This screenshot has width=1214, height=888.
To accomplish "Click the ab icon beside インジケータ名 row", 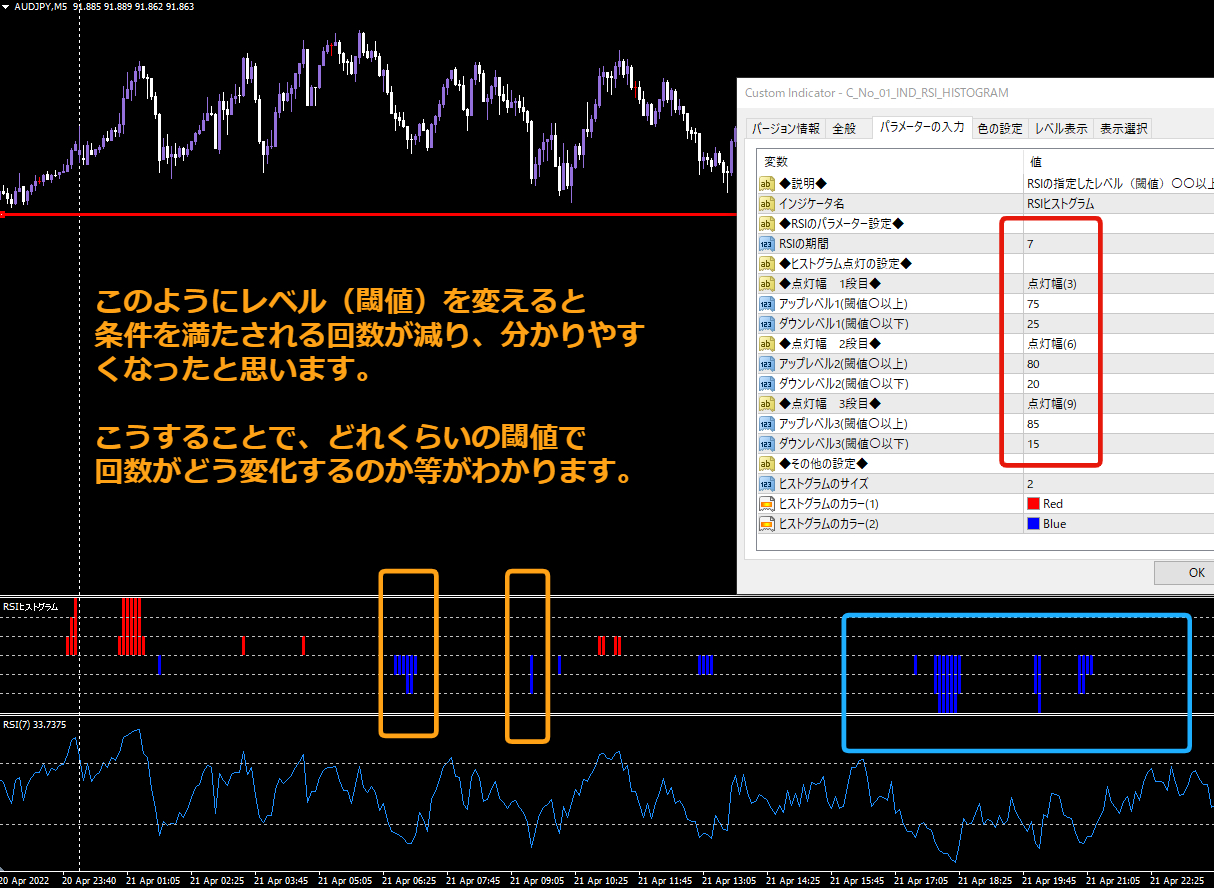I will 767,203.
